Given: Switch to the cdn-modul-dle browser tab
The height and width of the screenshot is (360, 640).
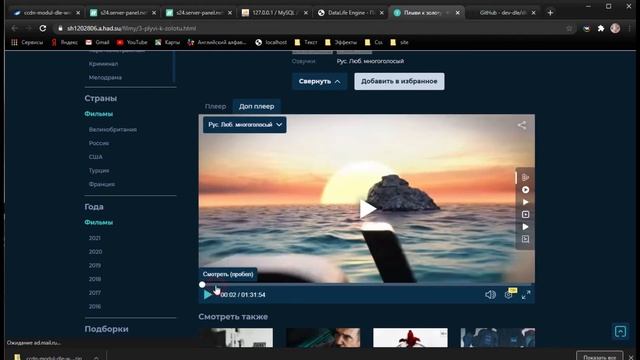Looking at the screenshot, I should pos(46,13).
